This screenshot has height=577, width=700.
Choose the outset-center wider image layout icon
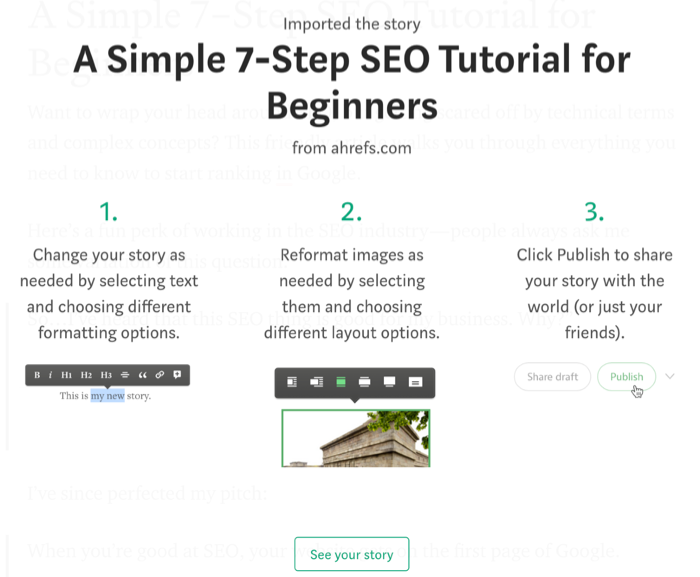pos(365,382)
